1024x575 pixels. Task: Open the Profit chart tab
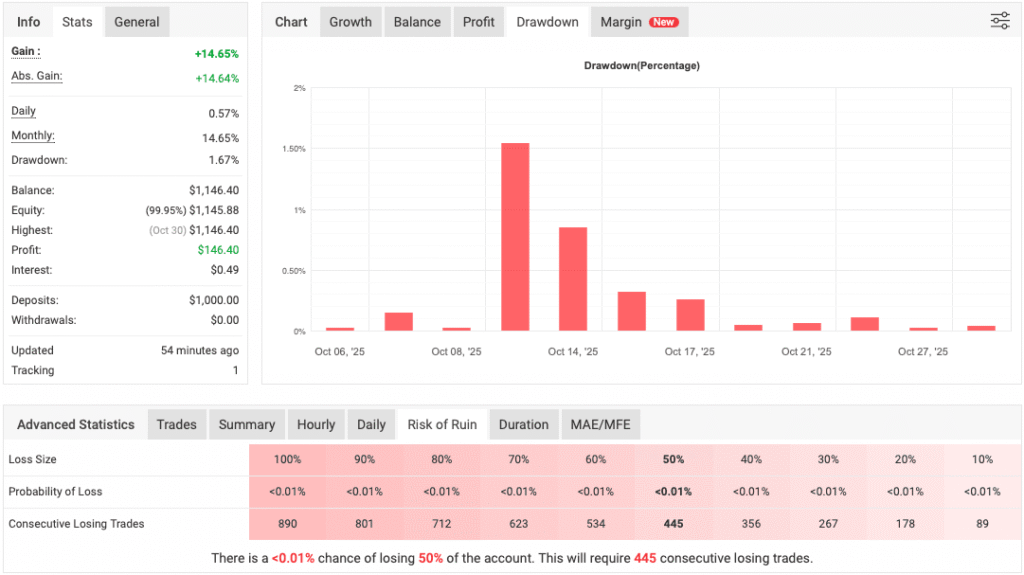[478, 22]
